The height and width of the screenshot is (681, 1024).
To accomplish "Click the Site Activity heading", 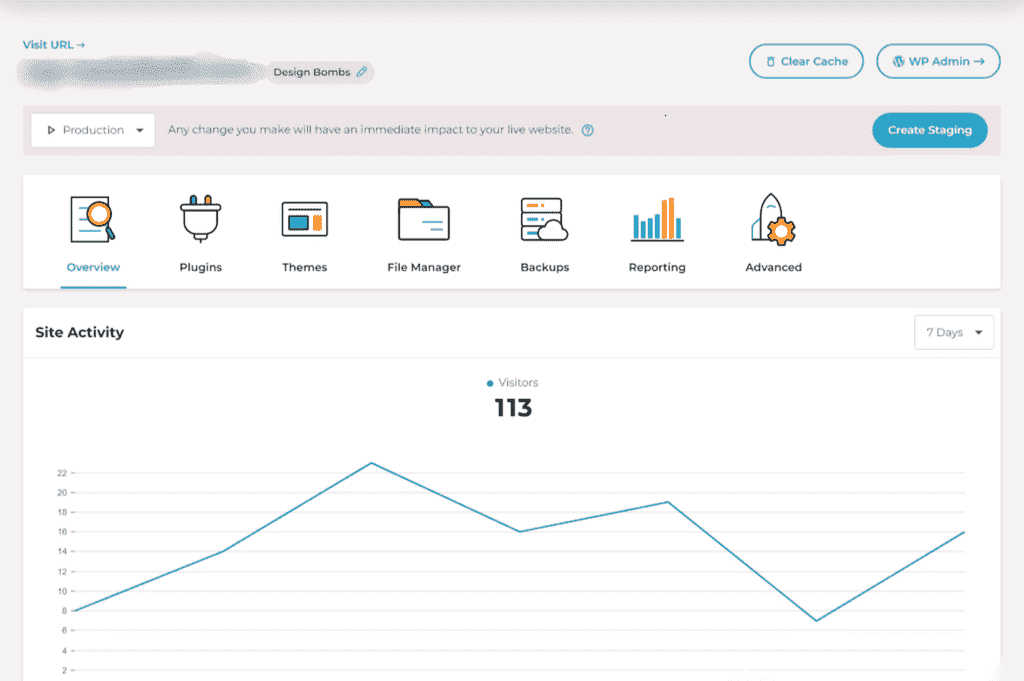I will 80,332.
